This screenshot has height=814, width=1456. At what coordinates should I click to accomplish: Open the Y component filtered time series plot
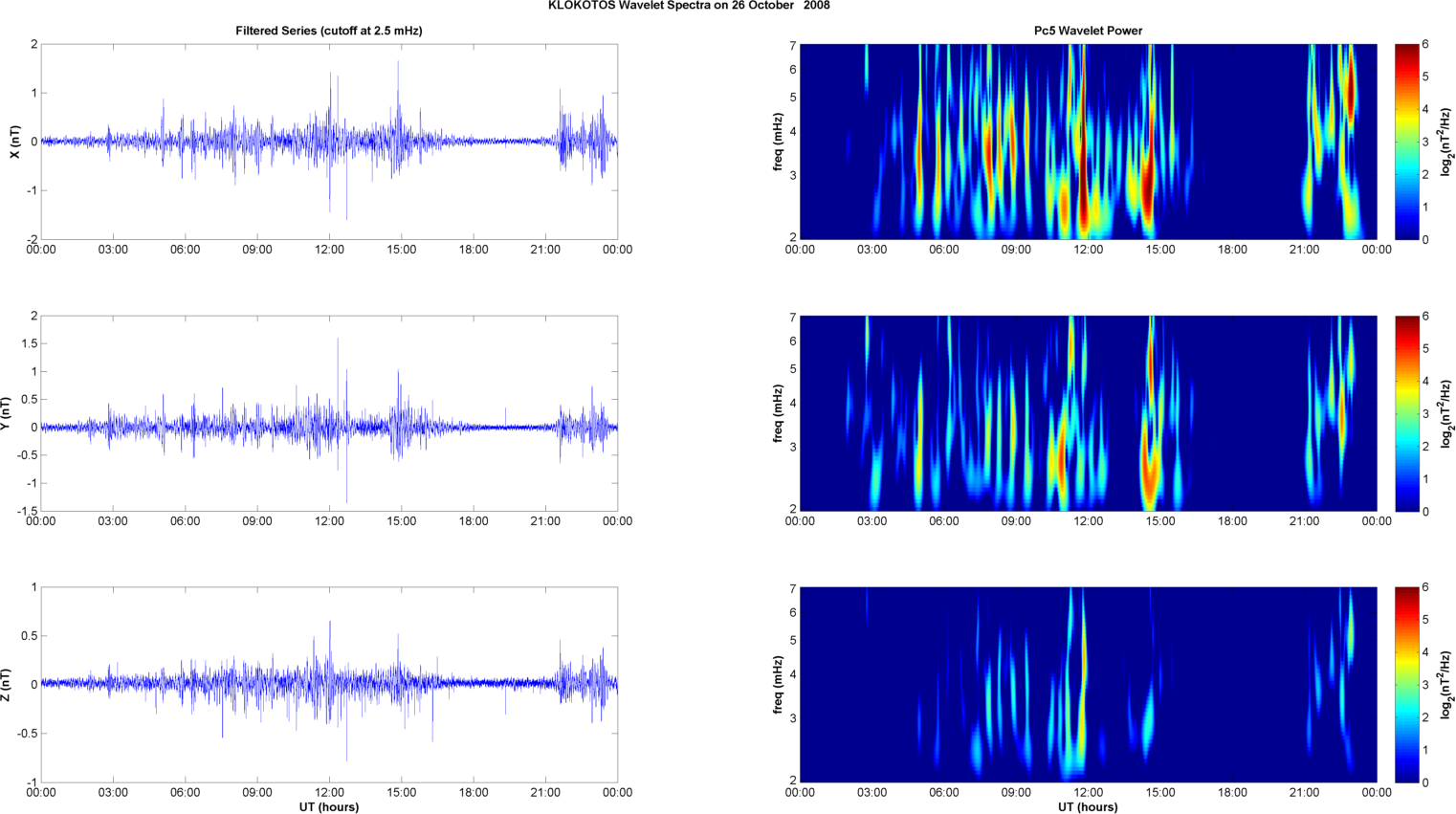329,413
